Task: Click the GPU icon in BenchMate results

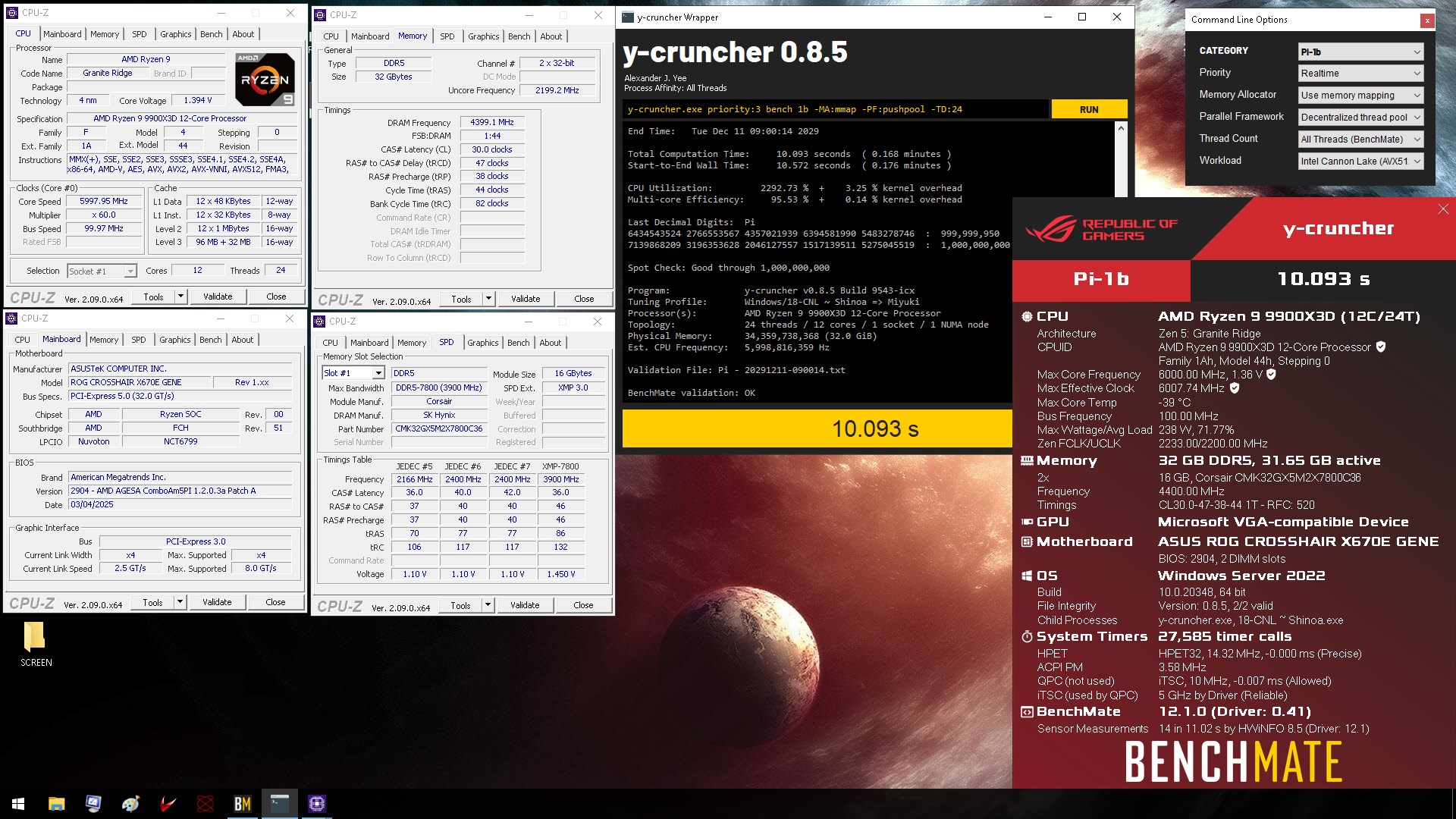Action: tap(1027, 522)
